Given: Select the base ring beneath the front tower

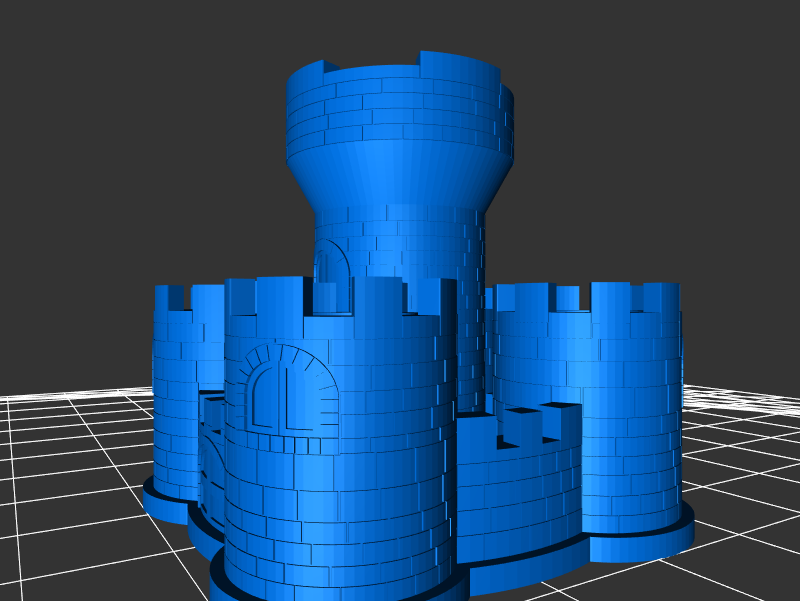Looking at the screenshot, I should click(x=330, y=588).
